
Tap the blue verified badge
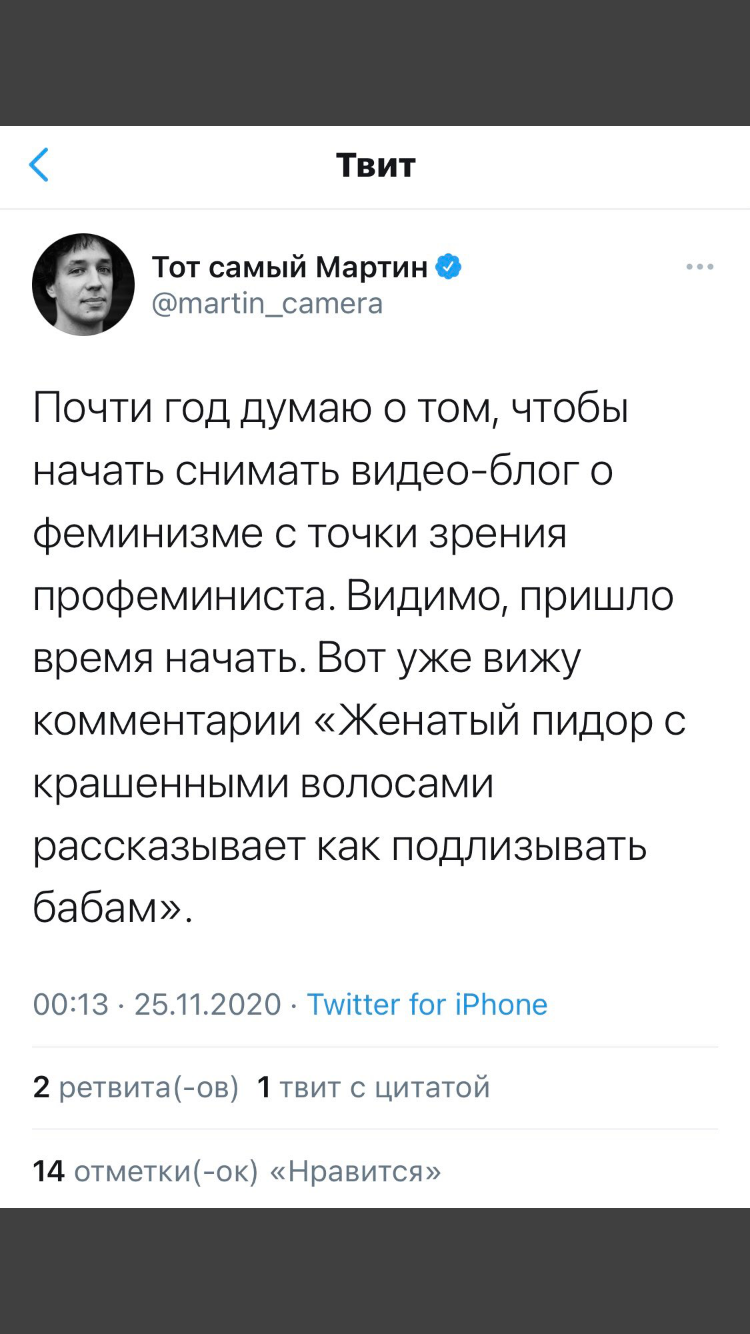(448, 267)
